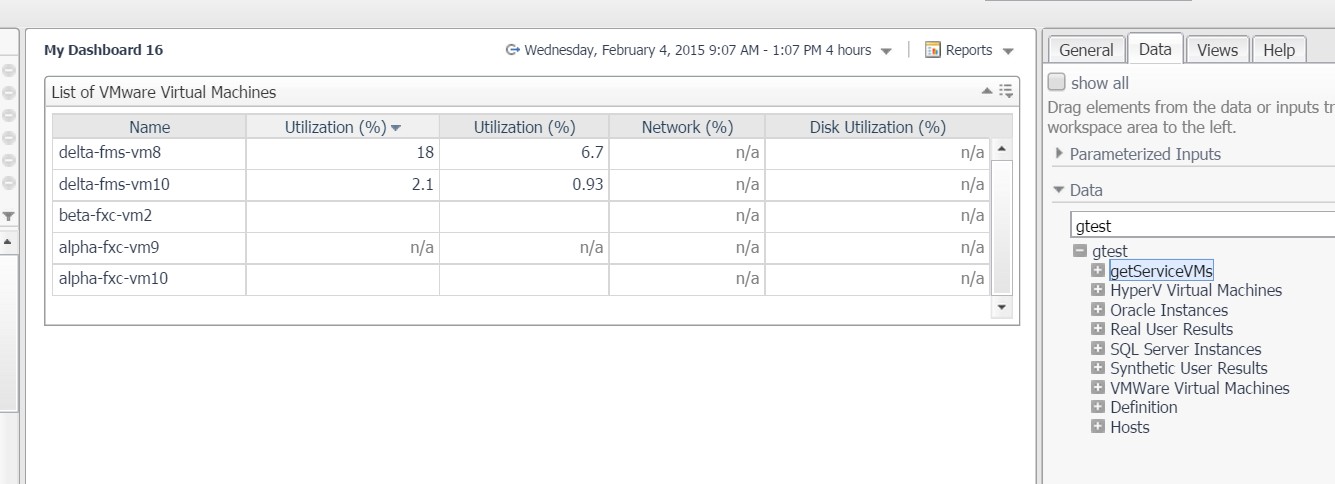The image size is (1335, 484).
Task: Click the Reports icon
Action: click(933, 50)
